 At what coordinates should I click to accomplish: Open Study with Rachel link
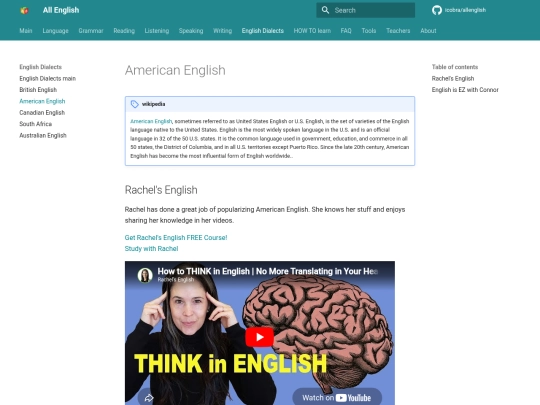(x=151, y=249)
